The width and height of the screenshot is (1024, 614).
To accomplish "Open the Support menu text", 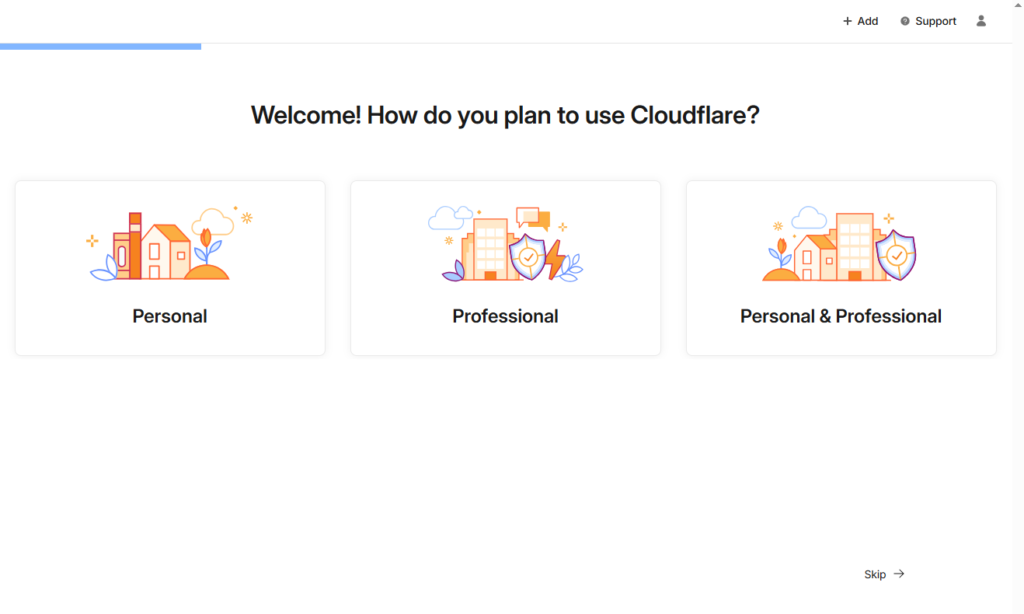I will (936, 21).
